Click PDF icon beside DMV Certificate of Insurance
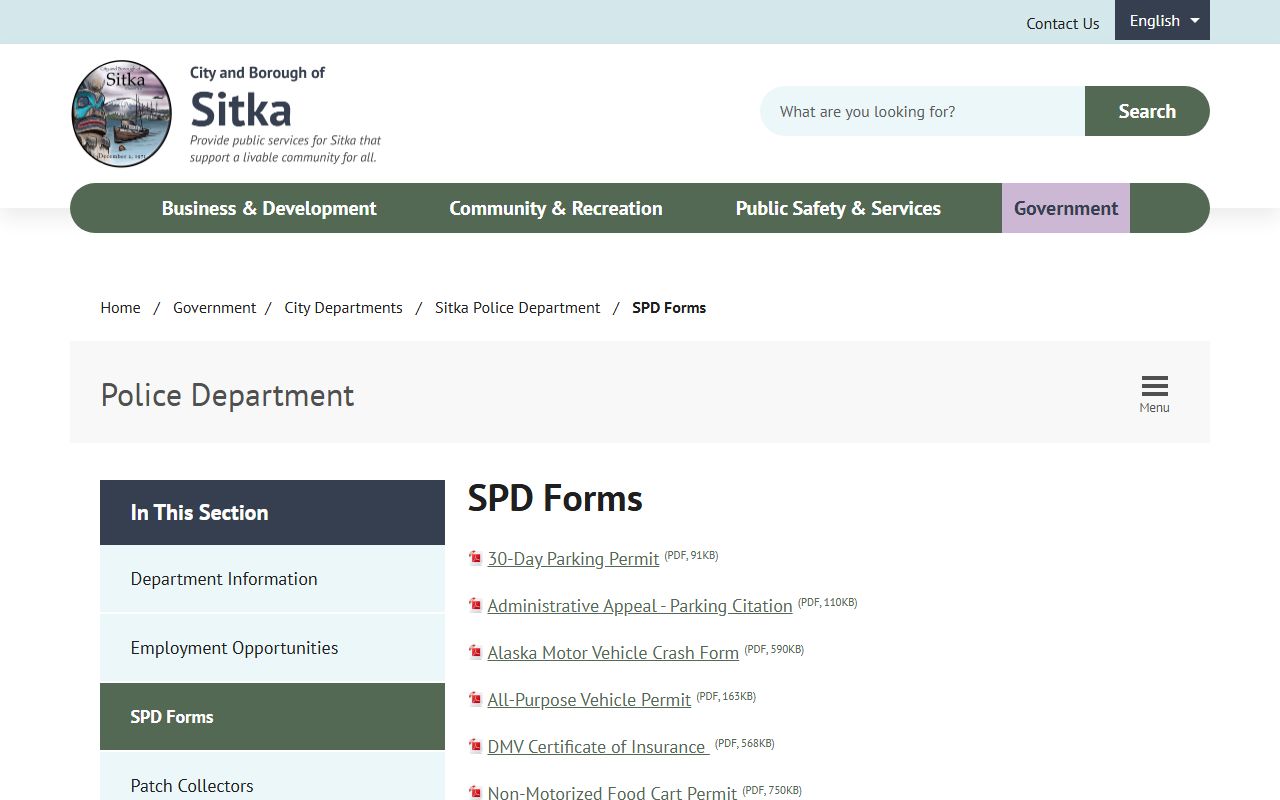1280x800 pixels. (476, 746)
